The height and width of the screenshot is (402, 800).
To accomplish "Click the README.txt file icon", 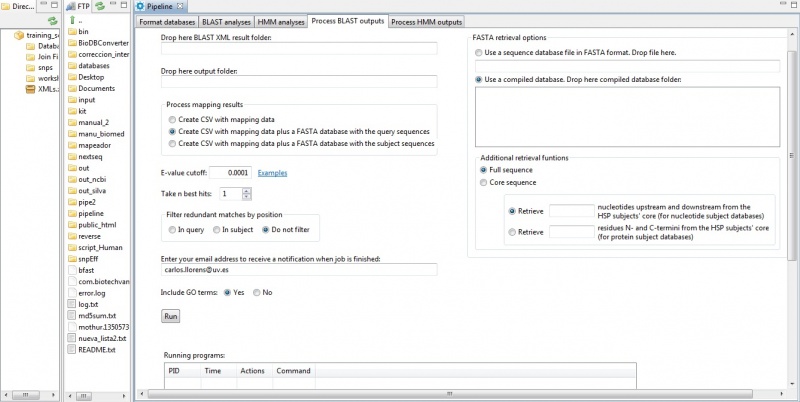I will [x=71, y=351].
